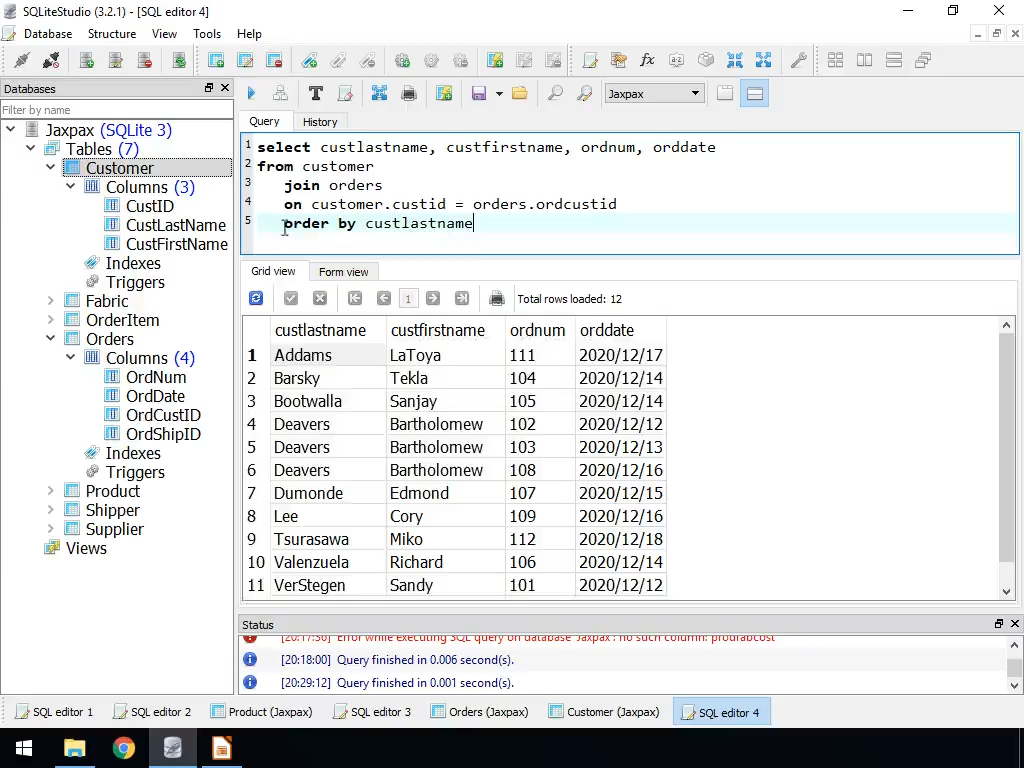Open the Tools menu
Viewport: 1024px width, 768px height.
[207, 33]
